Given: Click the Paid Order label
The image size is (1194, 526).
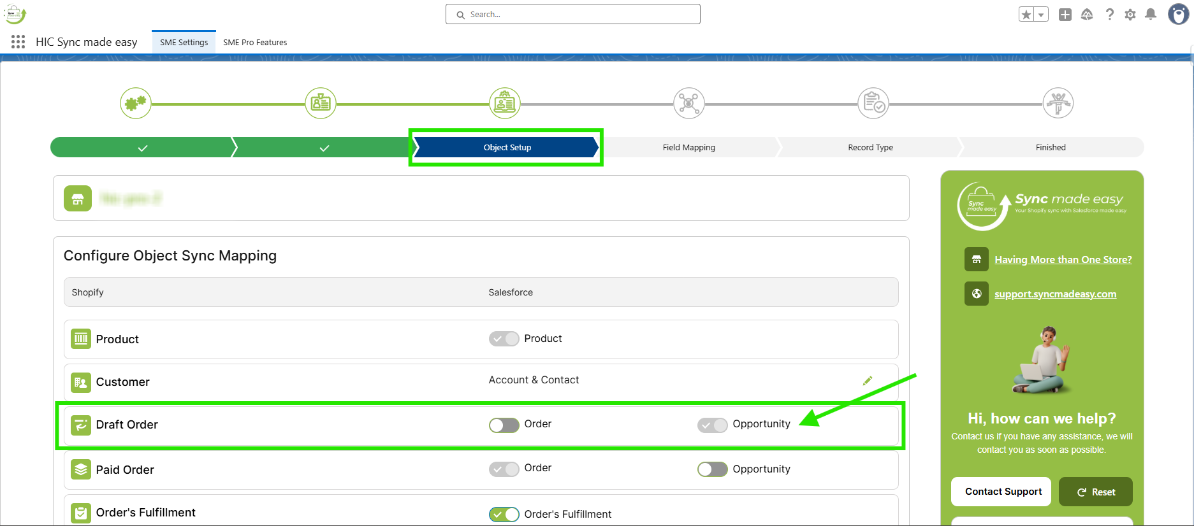Looking at the screenshot, I should click(125, 470).
